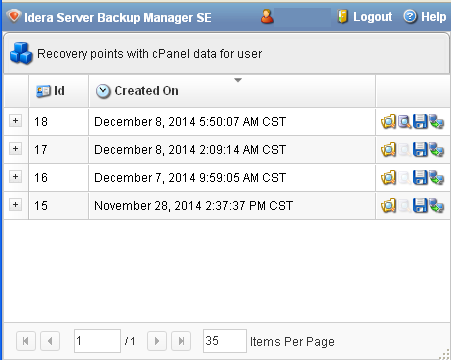This screenshot has width=451, height=360.
Task: Click the 'Items Per Page' label
Action: click(x=292, y=342)
